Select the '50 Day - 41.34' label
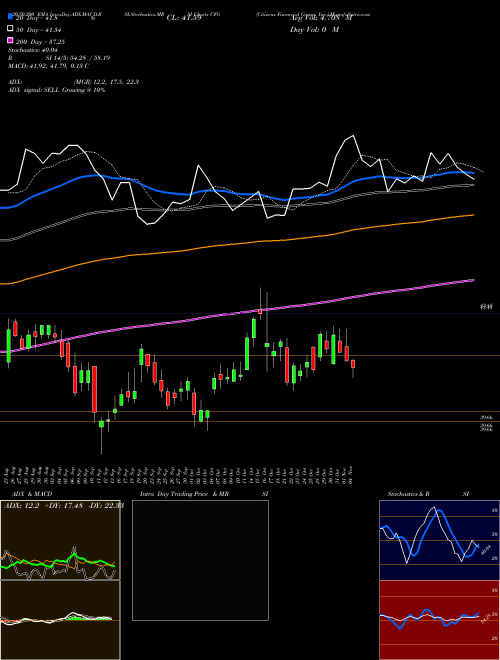 (x=37, y=30)
